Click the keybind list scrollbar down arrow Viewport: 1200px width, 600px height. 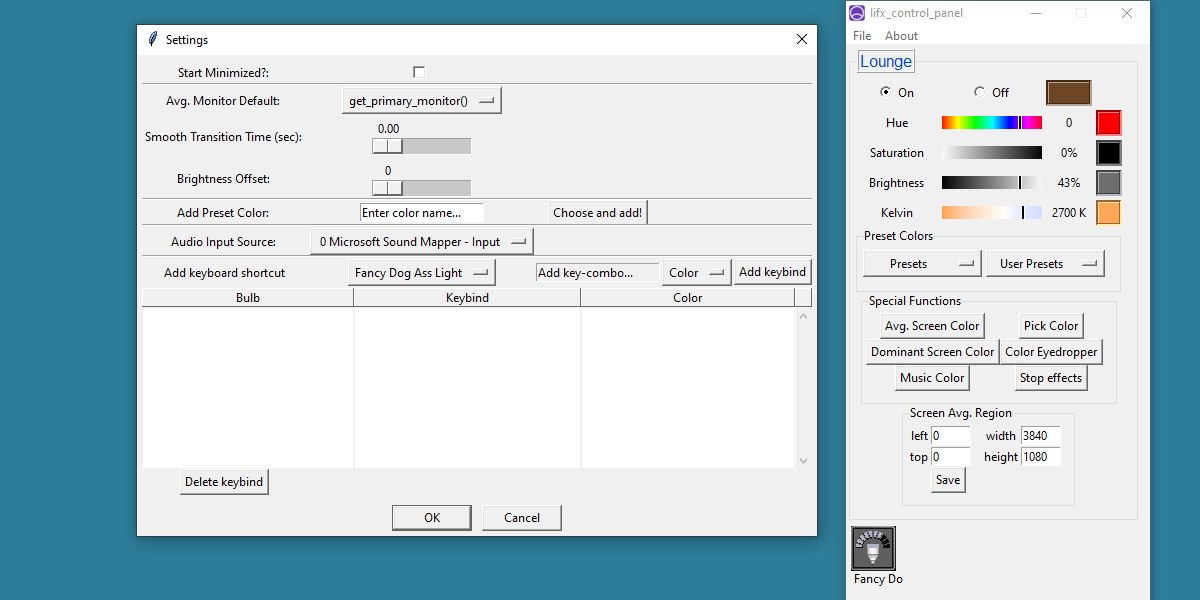(x=803, y=461)
